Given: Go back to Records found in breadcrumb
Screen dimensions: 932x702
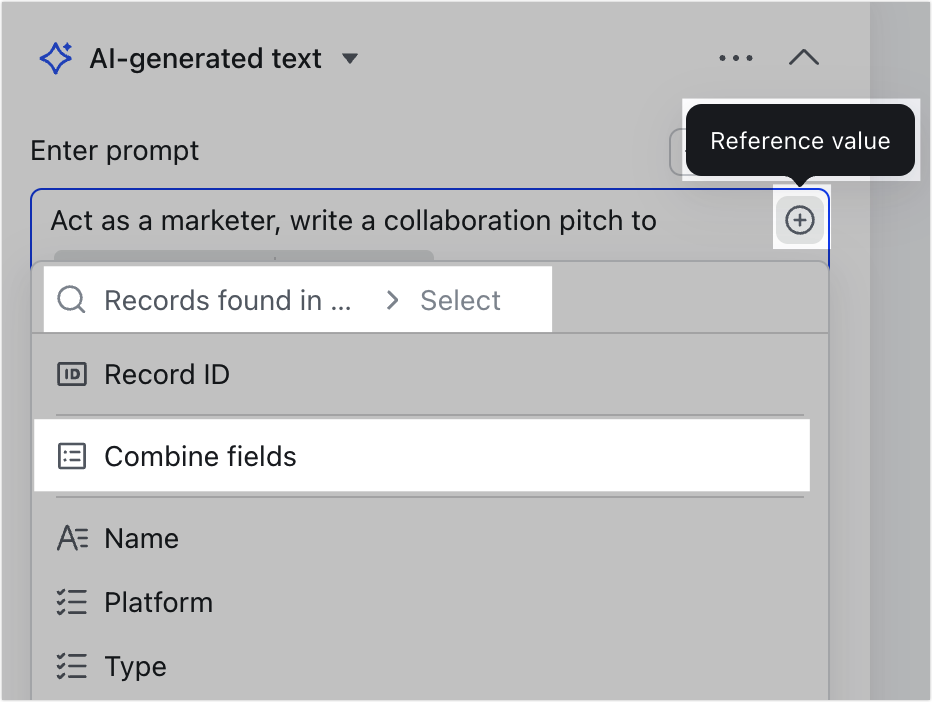Looking at the screenshot, I should pos(228,300).
